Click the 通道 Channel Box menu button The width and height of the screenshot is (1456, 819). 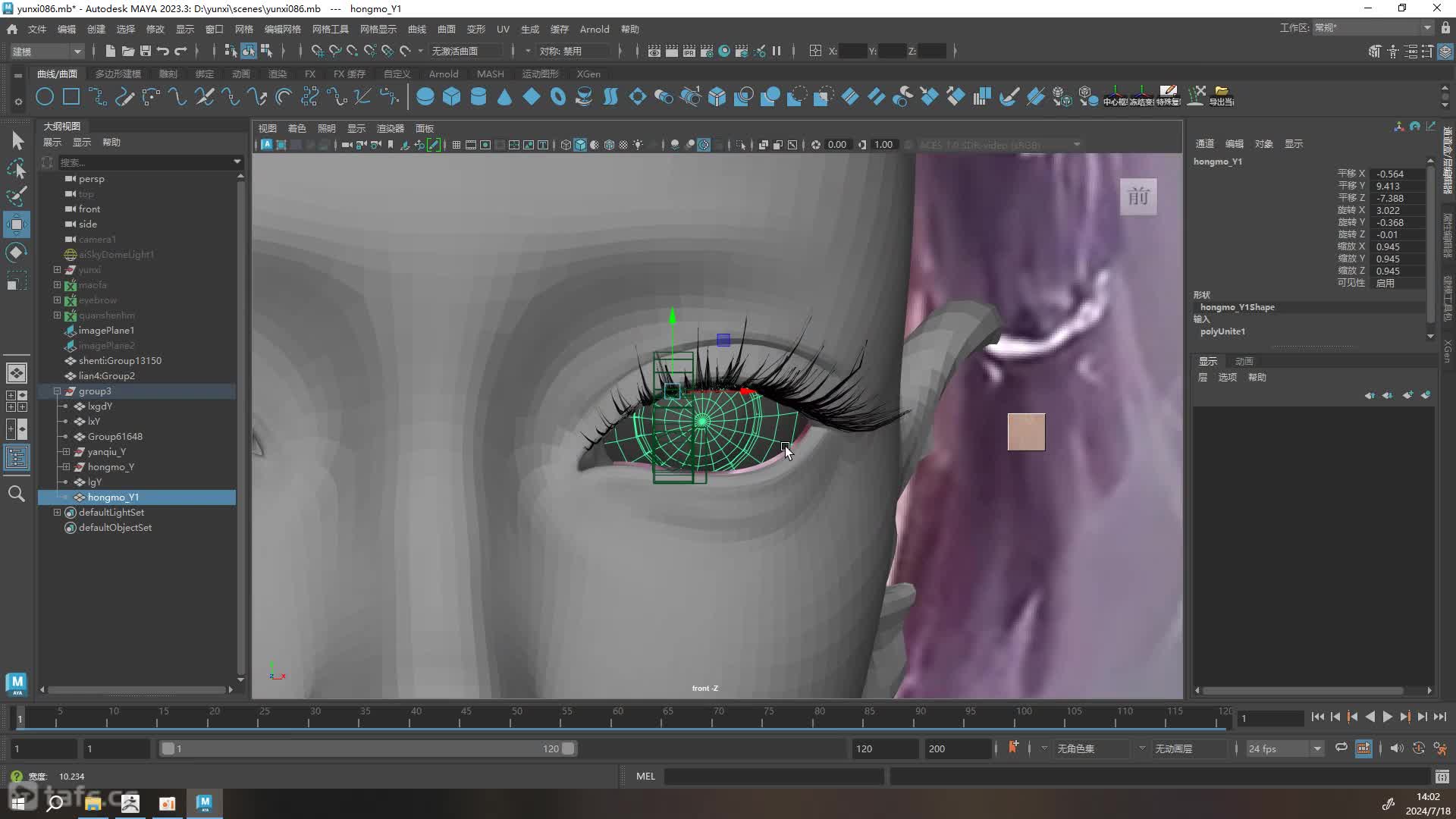[1205, 143]
